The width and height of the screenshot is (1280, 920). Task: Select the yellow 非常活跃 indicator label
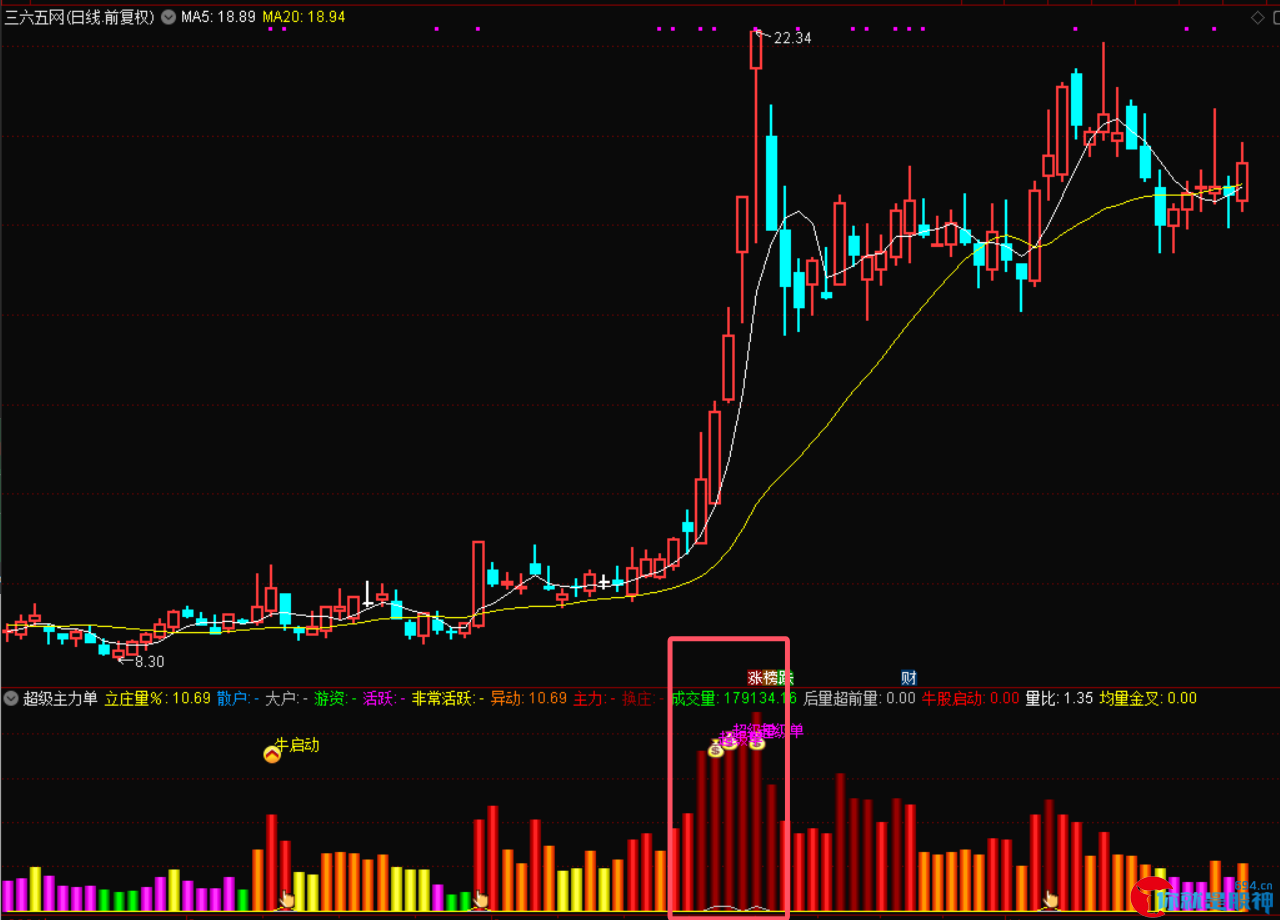(x=448, y=698)
